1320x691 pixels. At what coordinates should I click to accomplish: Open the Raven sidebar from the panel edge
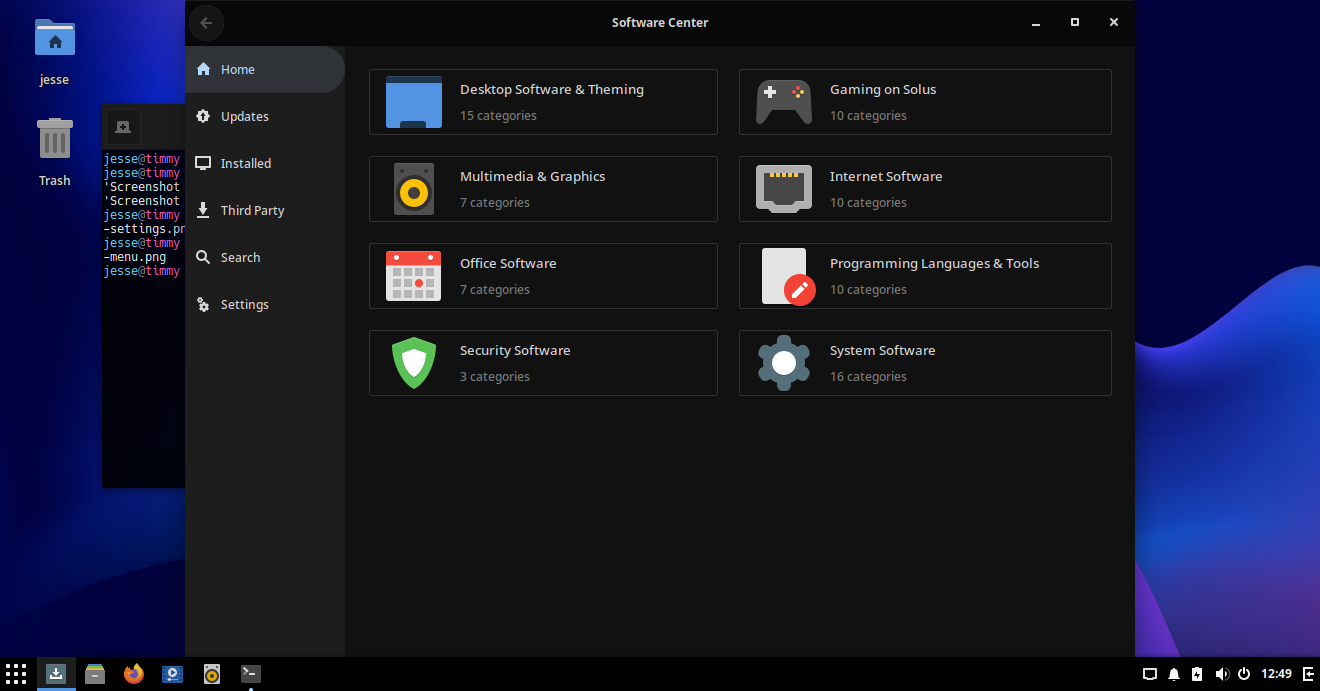1308,674
